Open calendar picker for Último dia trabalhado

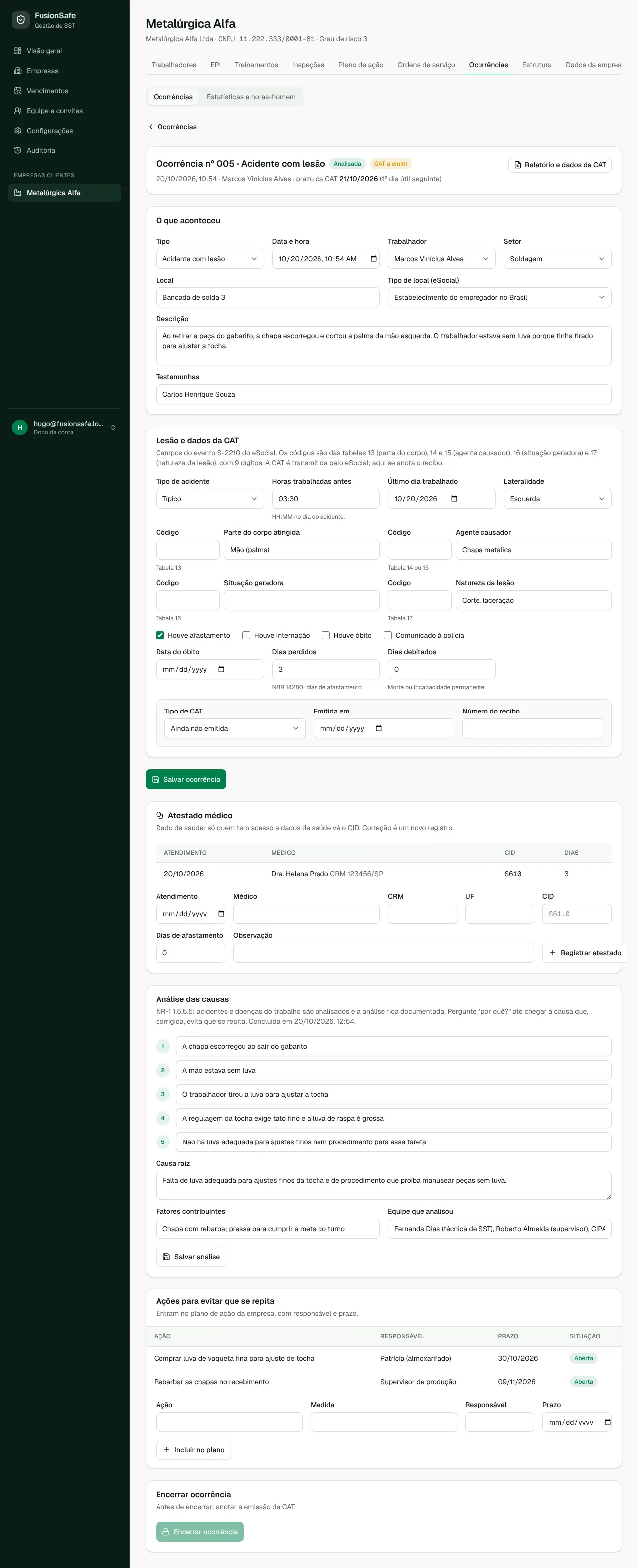(454, 499)
